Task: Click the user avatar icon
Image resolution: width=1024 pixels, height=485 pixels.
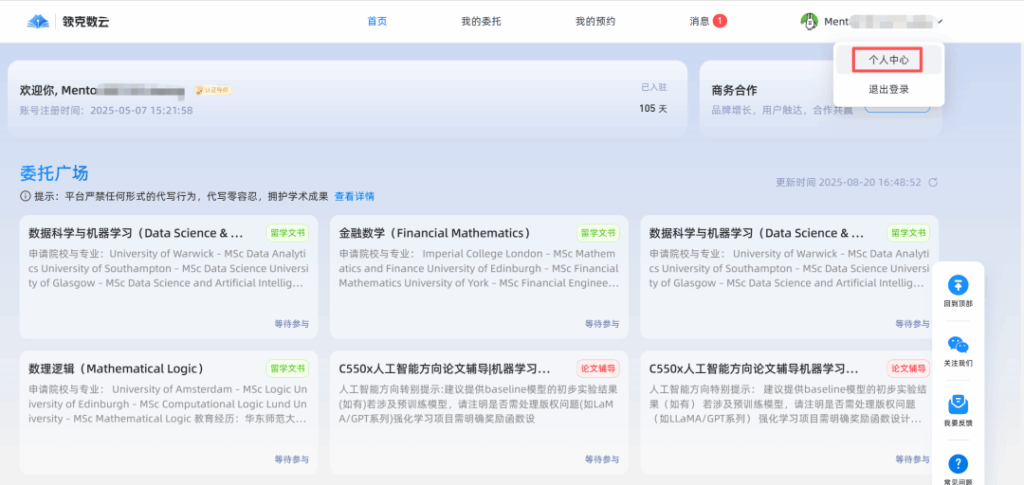Action: point(810,22)
